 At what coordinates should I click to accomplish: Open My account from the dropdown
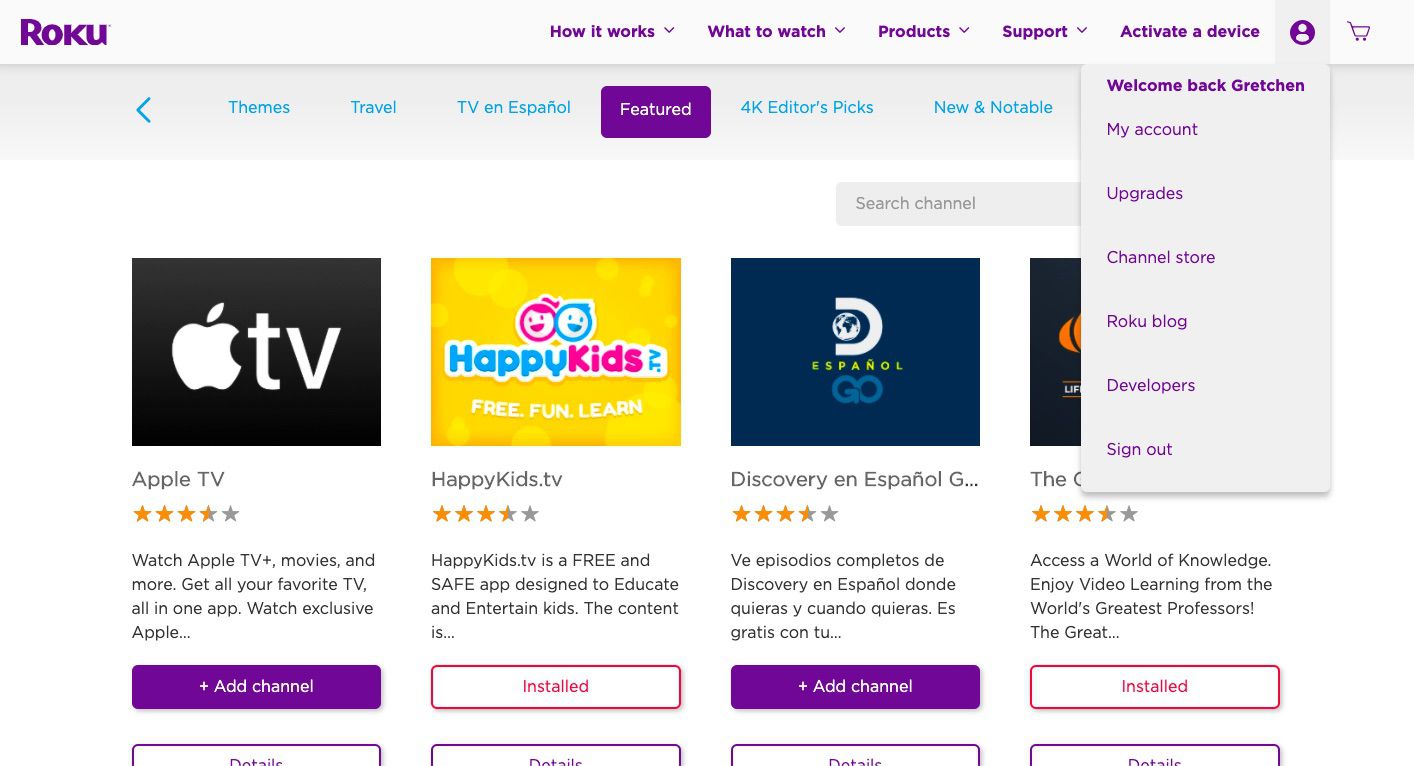click(1152, 129)
